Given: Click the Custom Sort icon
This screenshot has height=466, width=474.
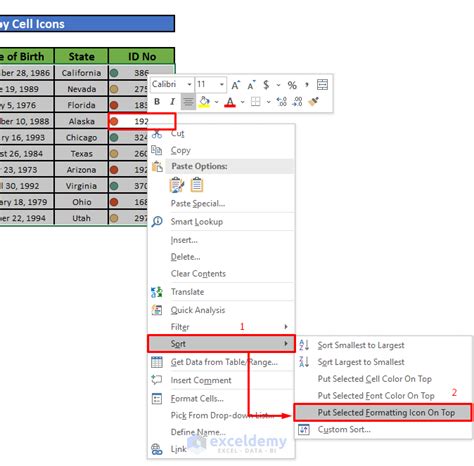Looking at the screenshot, I should click(304, 429).
